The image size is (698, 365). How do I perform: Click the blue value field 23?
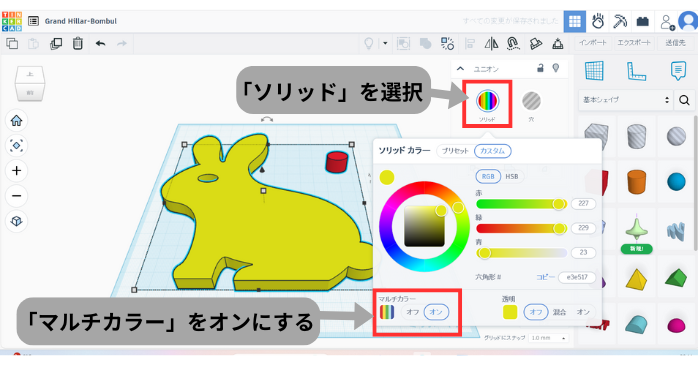point(583,252)
